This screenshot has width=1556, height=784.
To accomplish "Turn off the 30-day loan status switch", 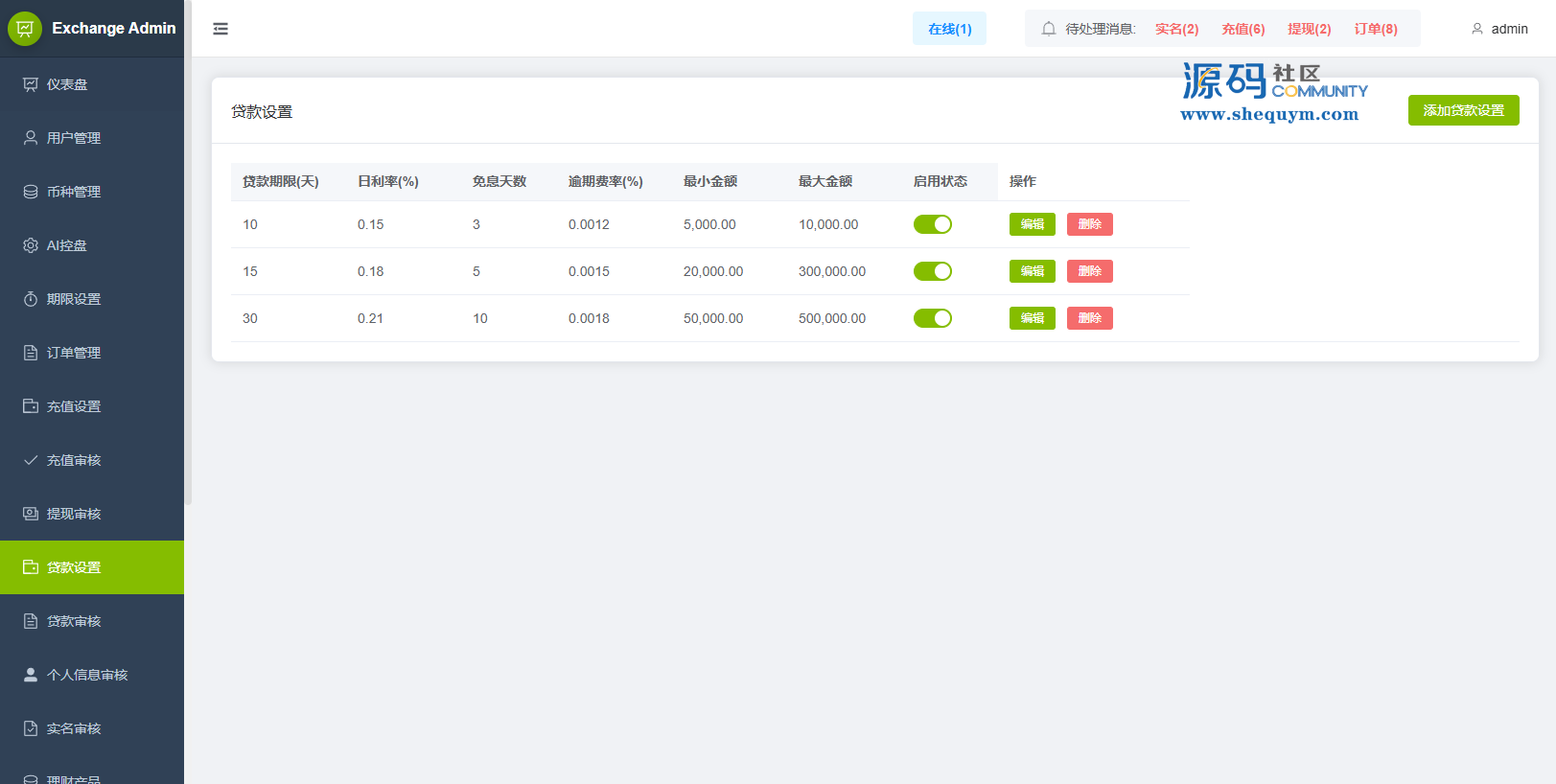I will click(x=933, y=318).
